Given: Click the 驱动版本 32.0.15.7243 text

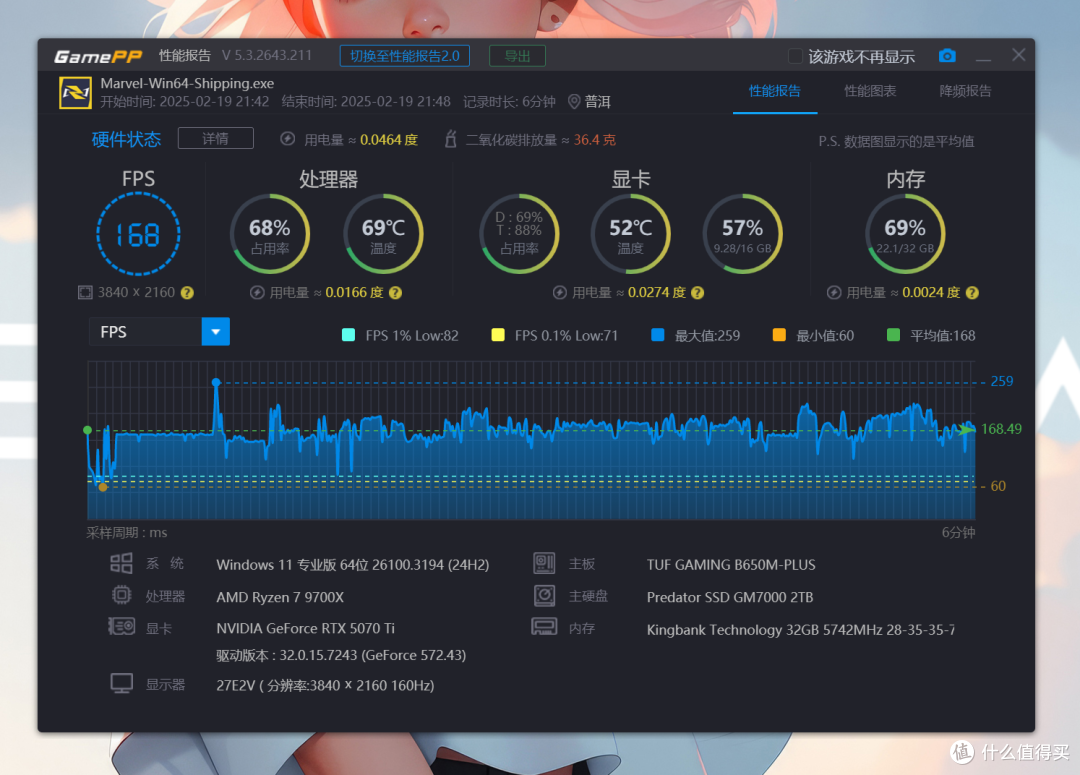Looking at the screenshot, I should pos(341,655).
